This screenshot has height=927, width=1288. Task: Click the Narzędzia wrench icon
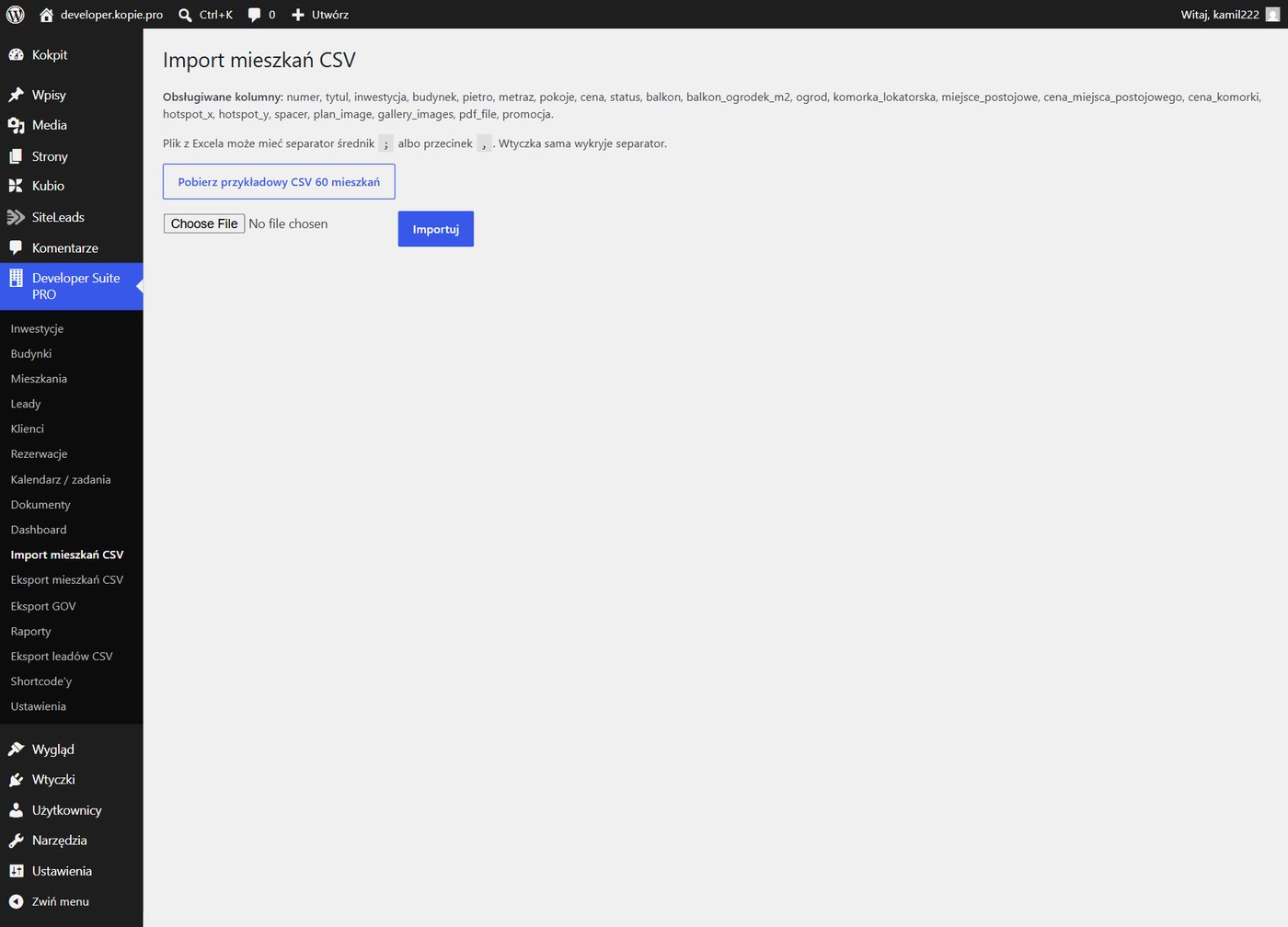[x=16, y=841]
